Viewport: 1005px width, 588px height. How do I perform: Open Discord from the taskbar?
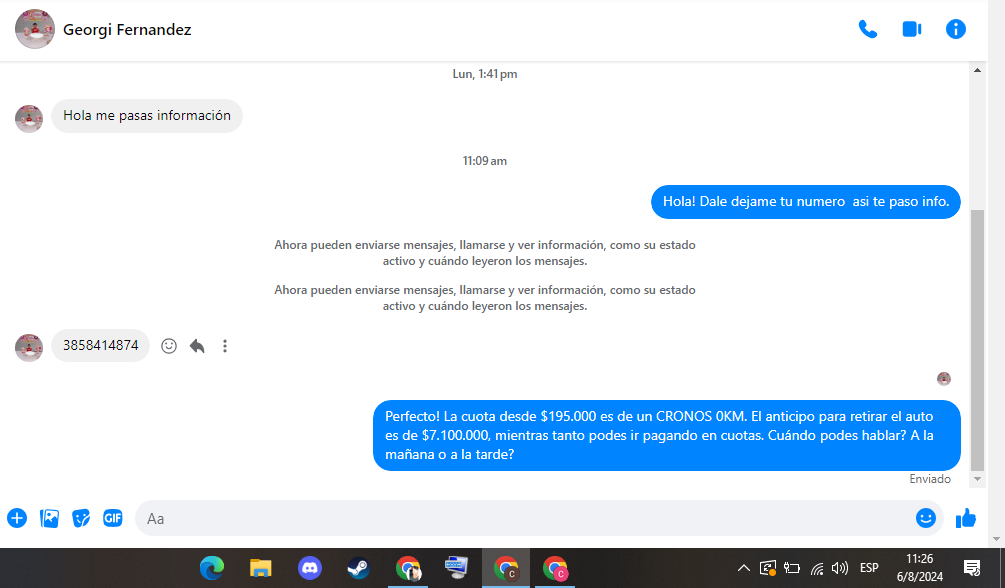(x=310, y=568)
